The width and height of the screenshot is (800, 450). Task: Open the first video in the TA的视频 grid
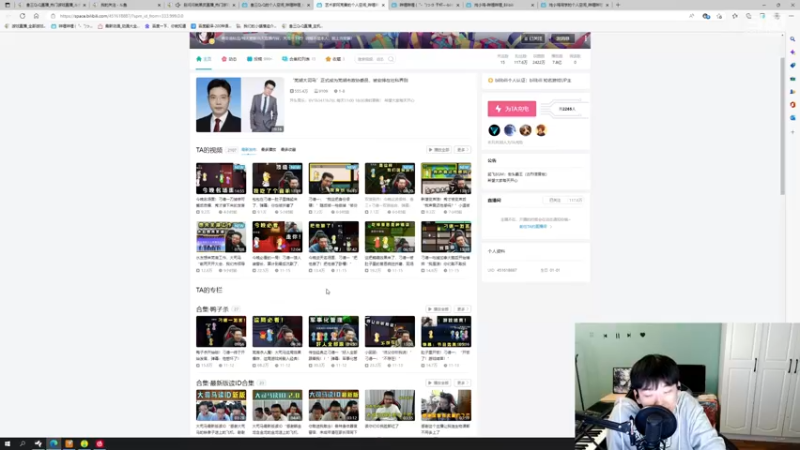coord(221,179)
